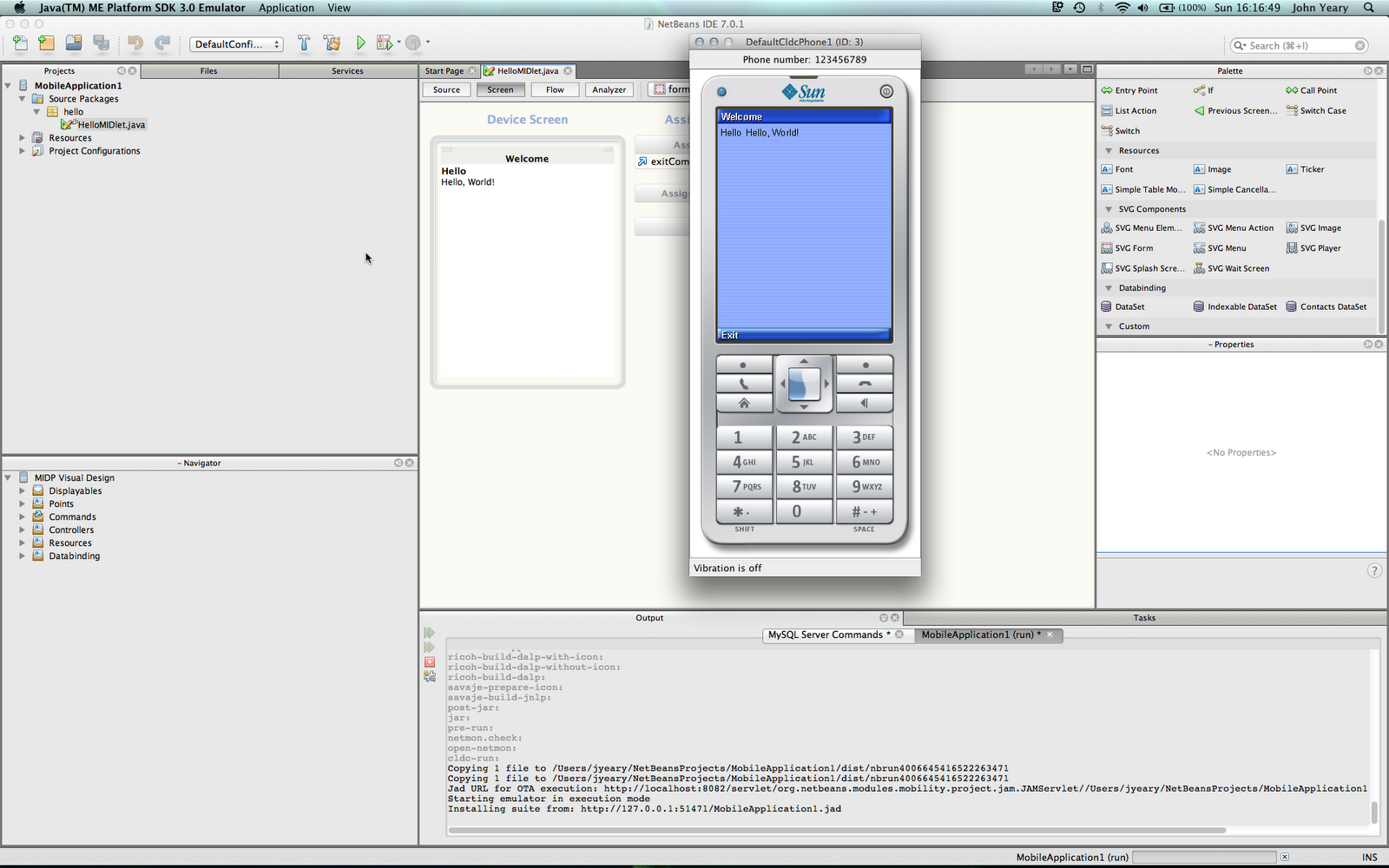Open the Spotlight search icon

pos(1369,8)
